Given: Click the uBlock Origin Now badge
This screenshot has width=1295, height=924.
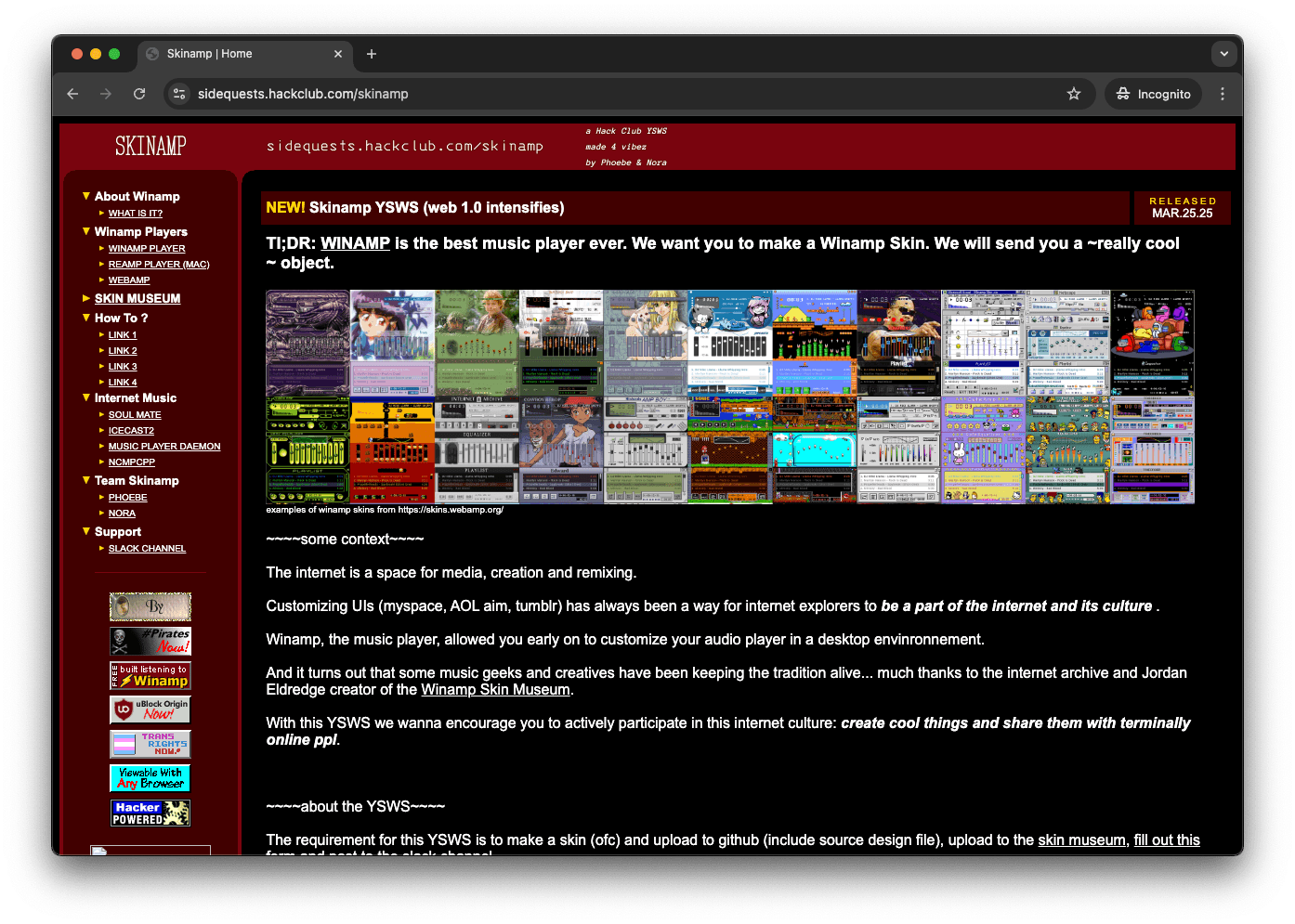Looking at the screenshot, I should click(x=150, y=710).
